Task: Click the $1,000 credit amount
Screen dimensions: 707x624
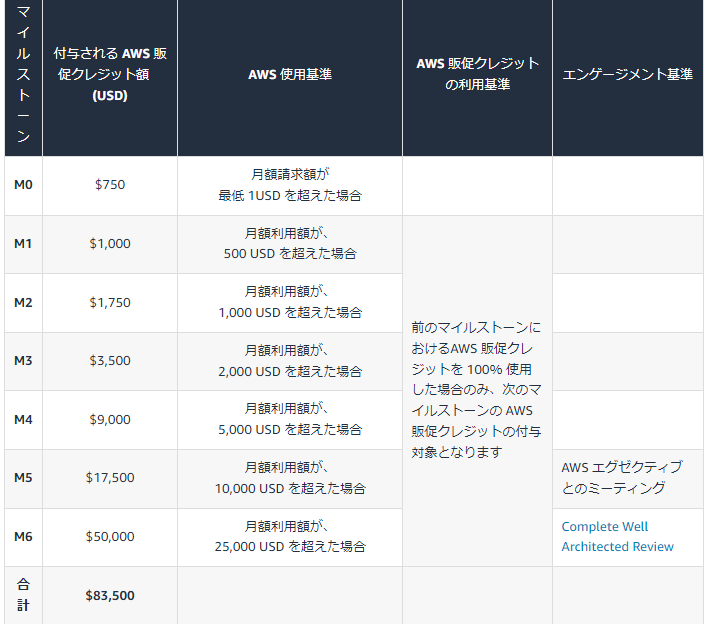Action: (110, 244)
